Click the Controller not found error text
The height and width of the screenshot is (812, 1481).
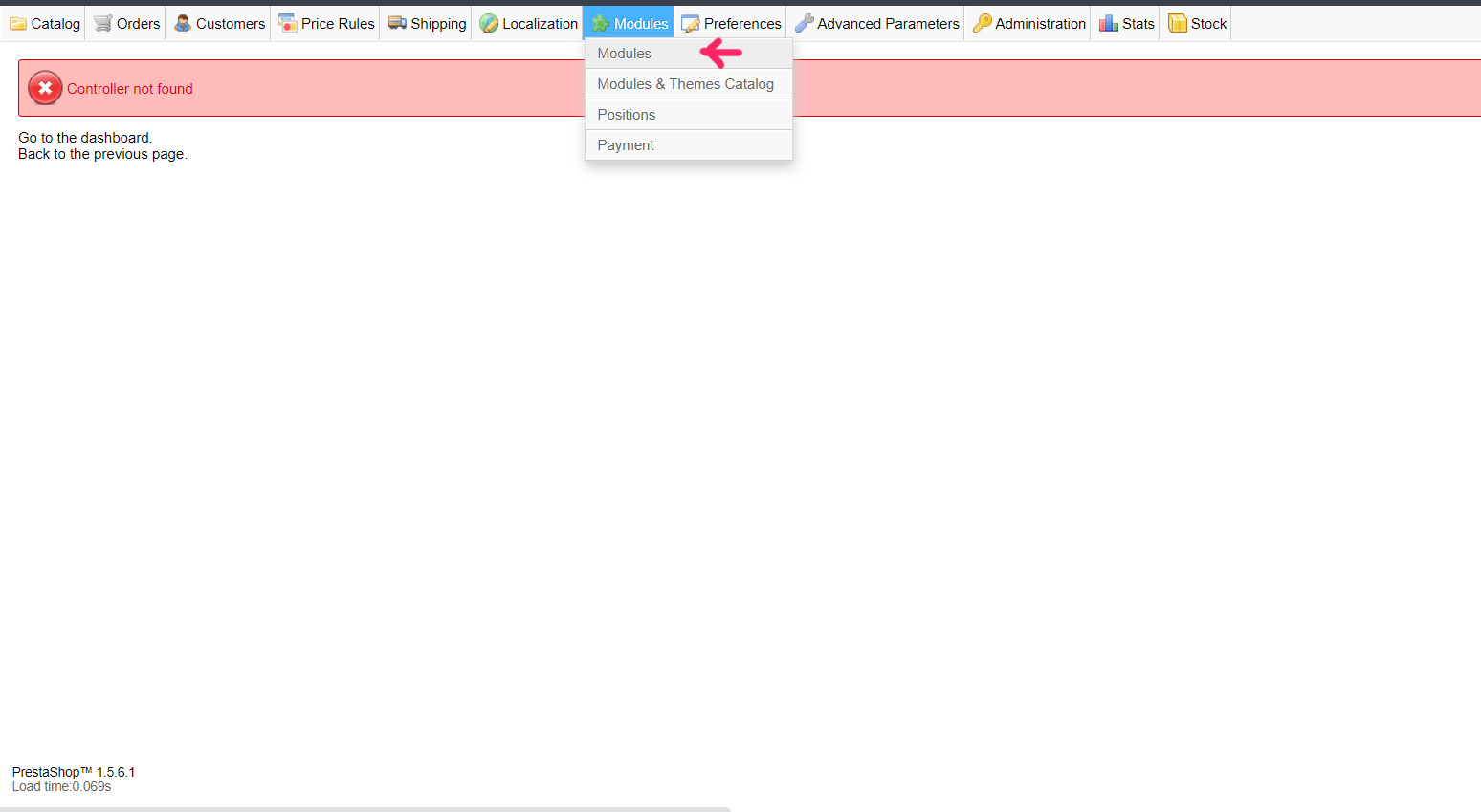(x=129, y=89)
